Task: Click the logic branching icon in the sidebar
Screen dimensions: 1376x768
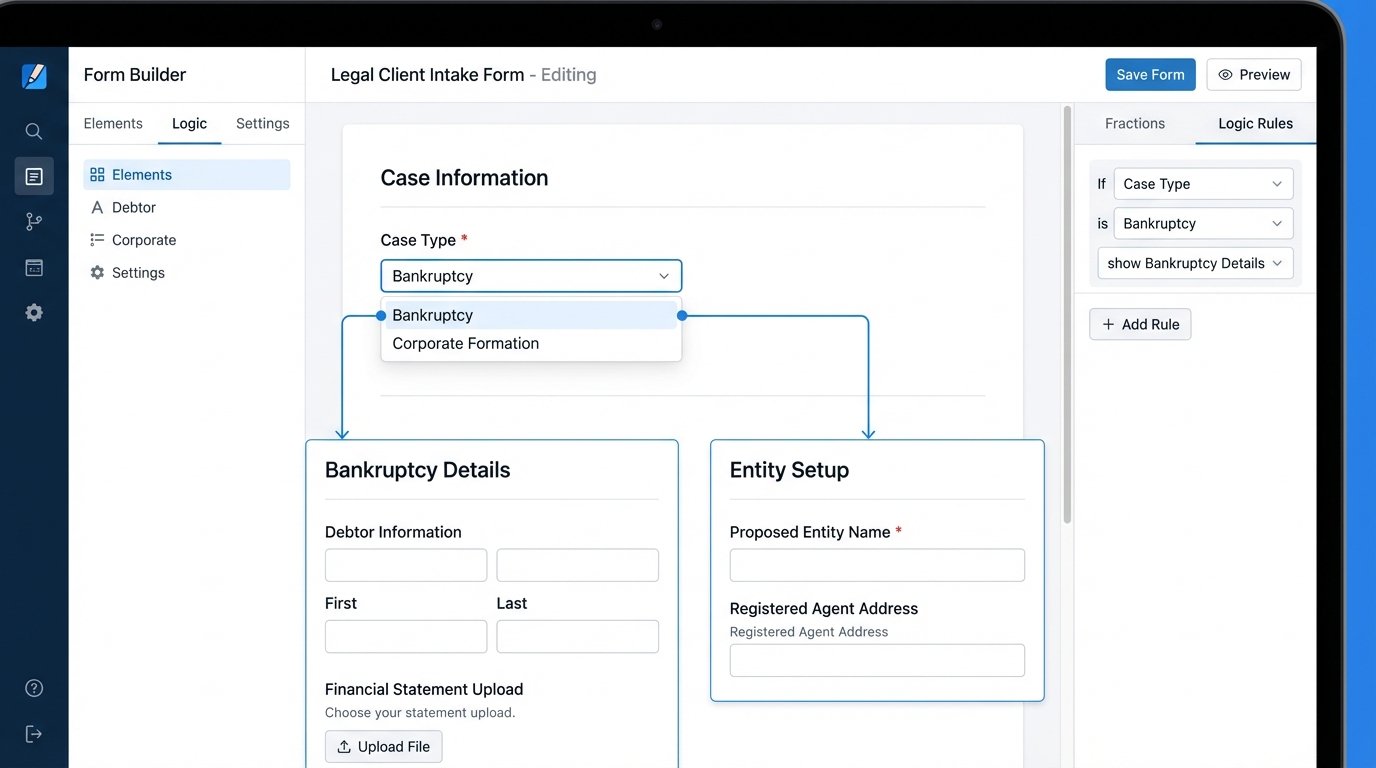Action: click(x=33, y=221)
